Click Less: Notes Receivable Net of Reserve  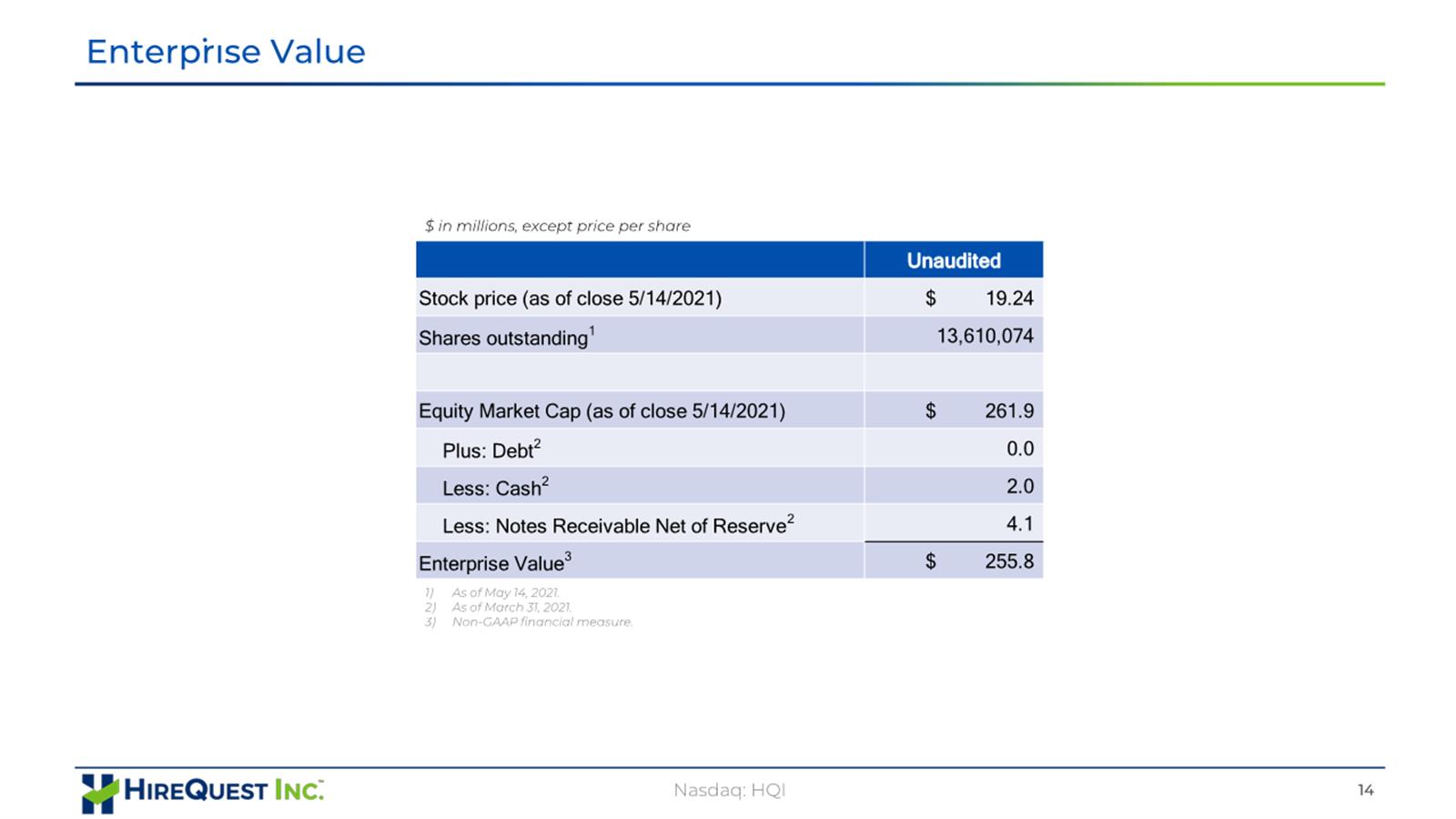[x=618, y=525]
